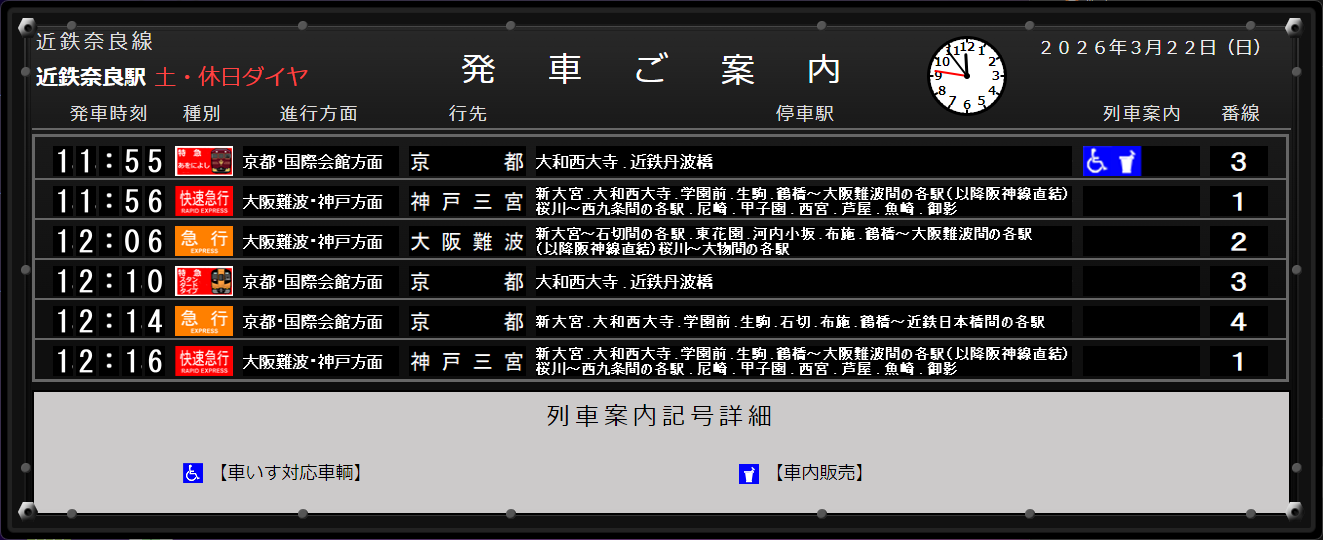Image resolution: width=1323 pixels, height=540 pixels.
Task: Click the limited express train icon at 11:55
Action: [204, 161]
